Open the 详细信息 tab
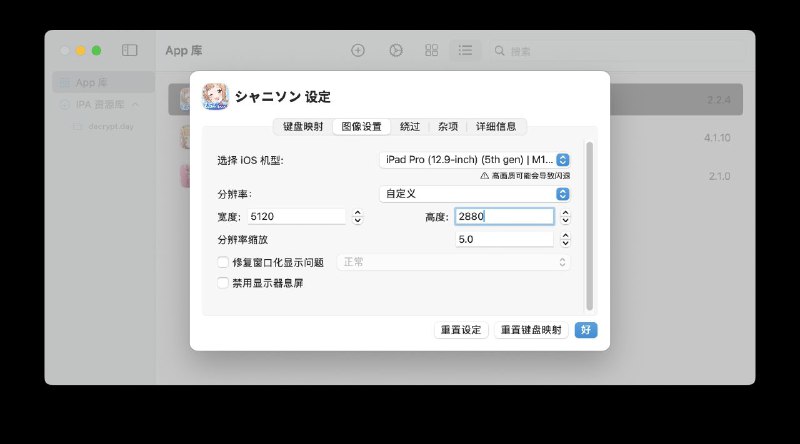Screen dimensions: 800x444 click(x=496, y=127)
